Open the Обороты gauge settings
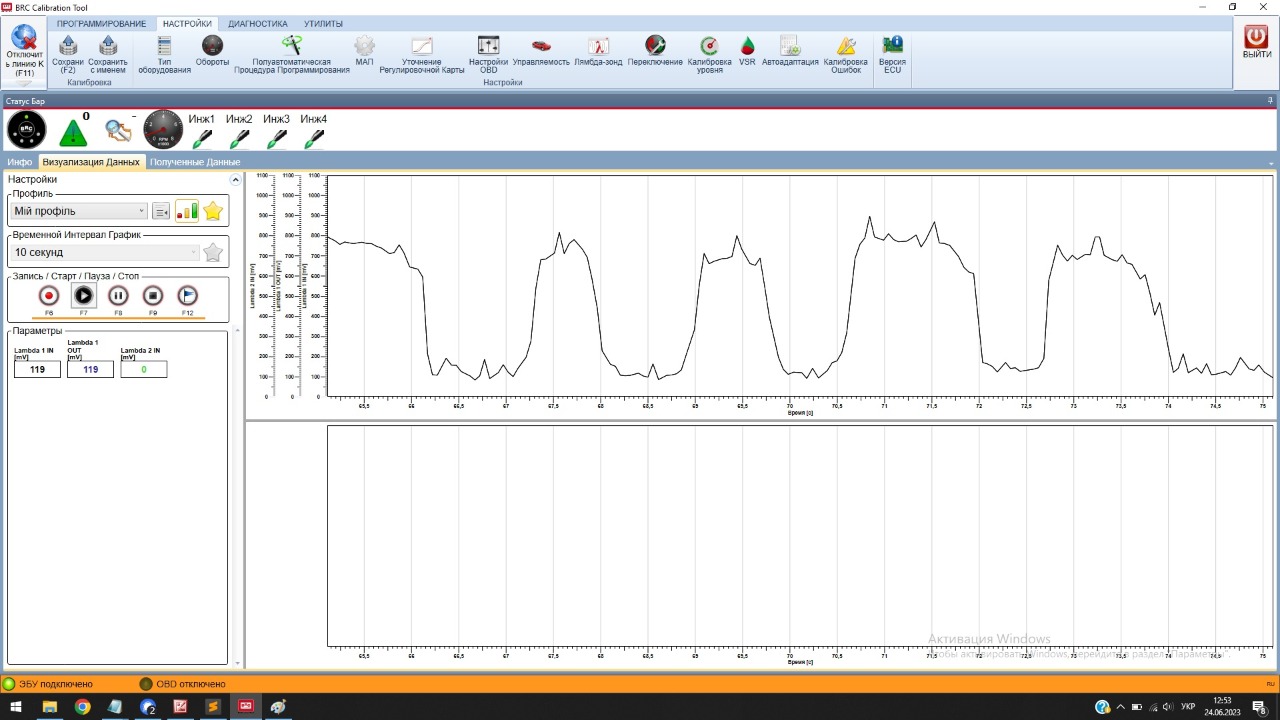This screenshot has height=720, width=1280. (212, 51)
